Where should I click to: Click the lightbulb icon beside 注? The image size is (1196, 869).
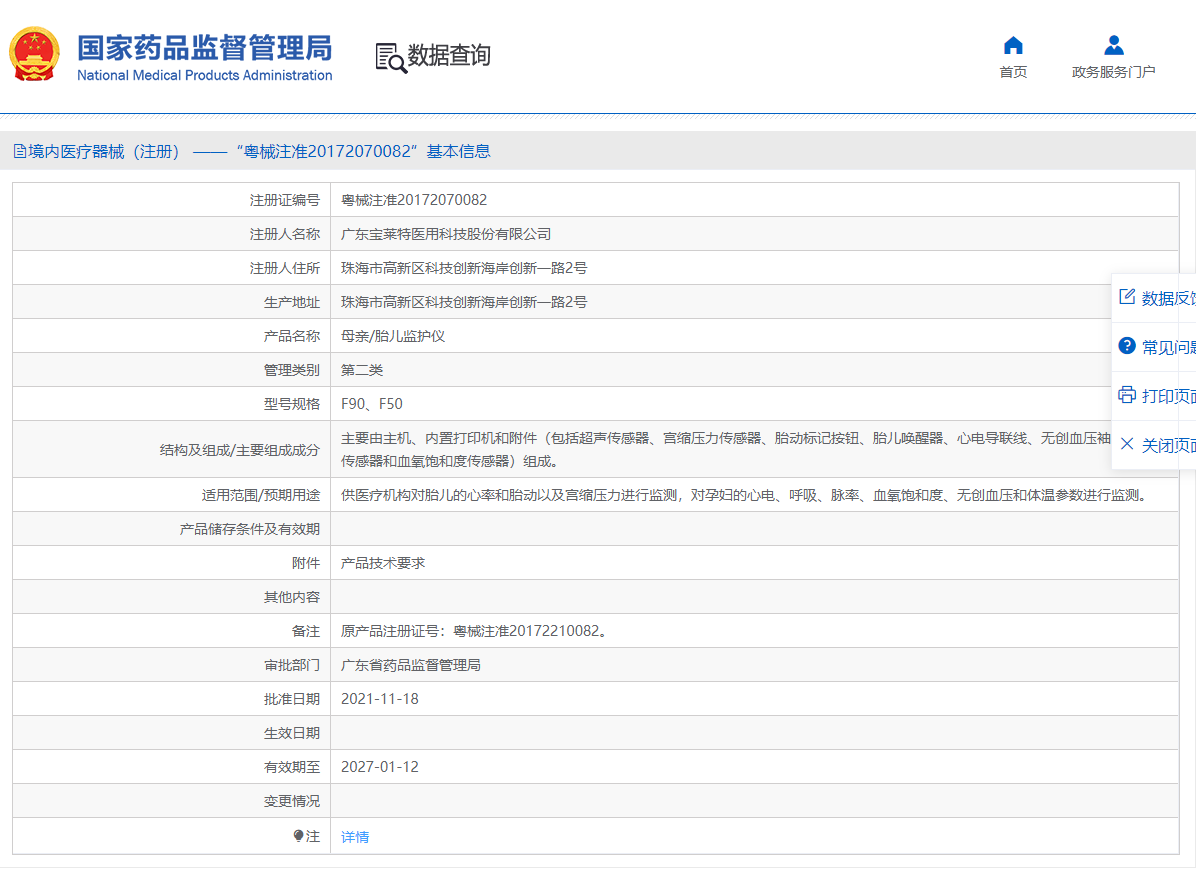click(298, 836)
